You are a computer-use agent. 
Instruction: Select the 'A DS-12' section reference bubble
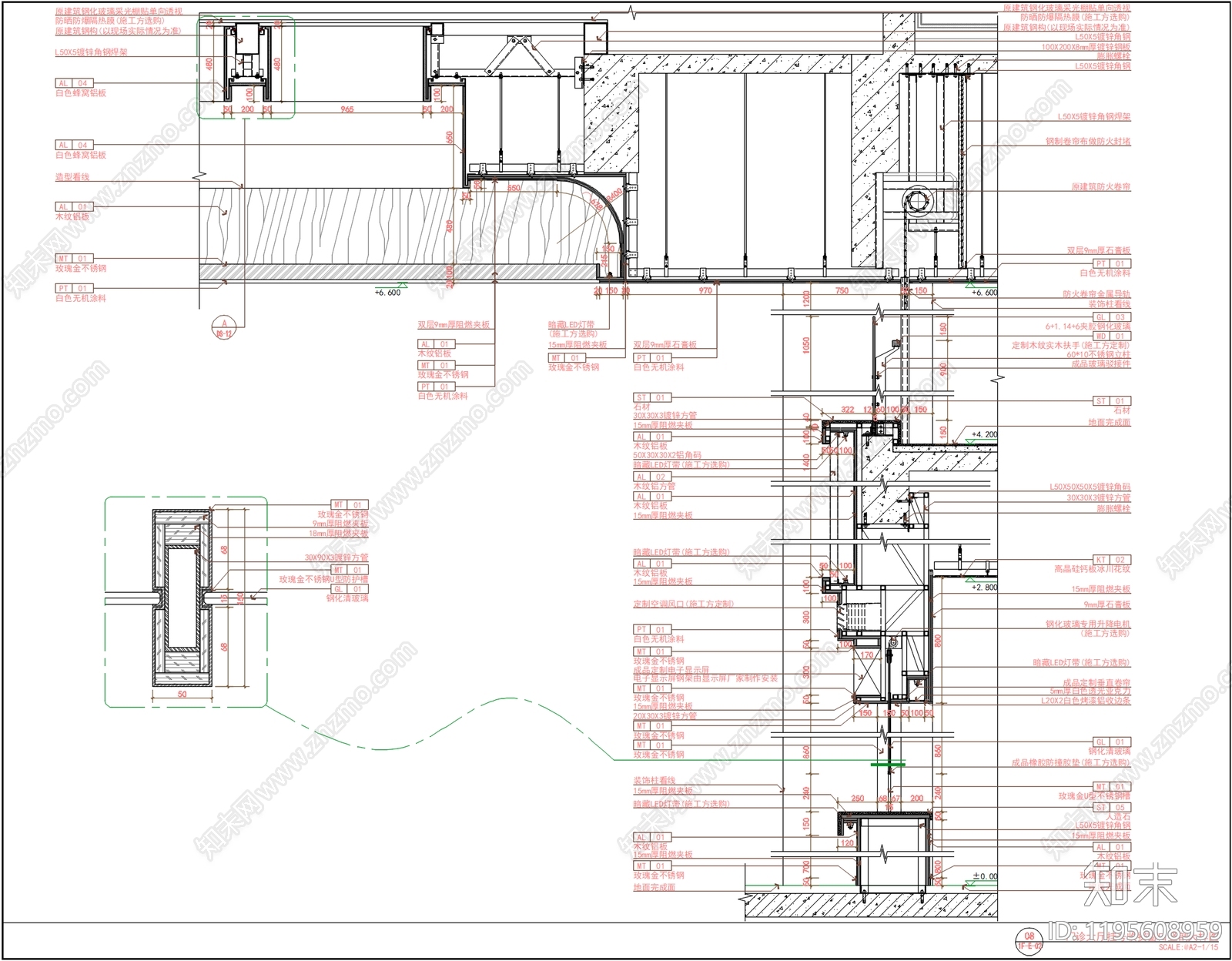click(223, 328)
